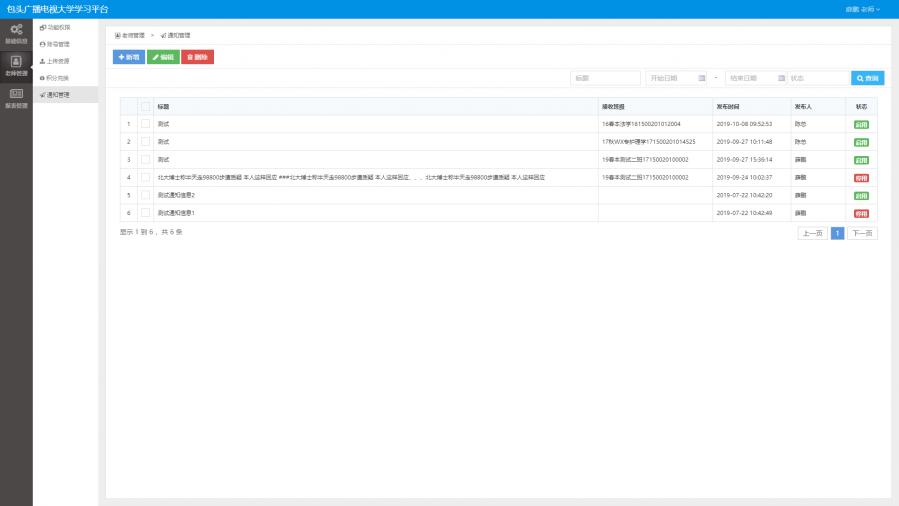Image resolution: width=899 pixels, height=506 pixels.
Task: Click the 查询 search button
Action: click(867, 78)
